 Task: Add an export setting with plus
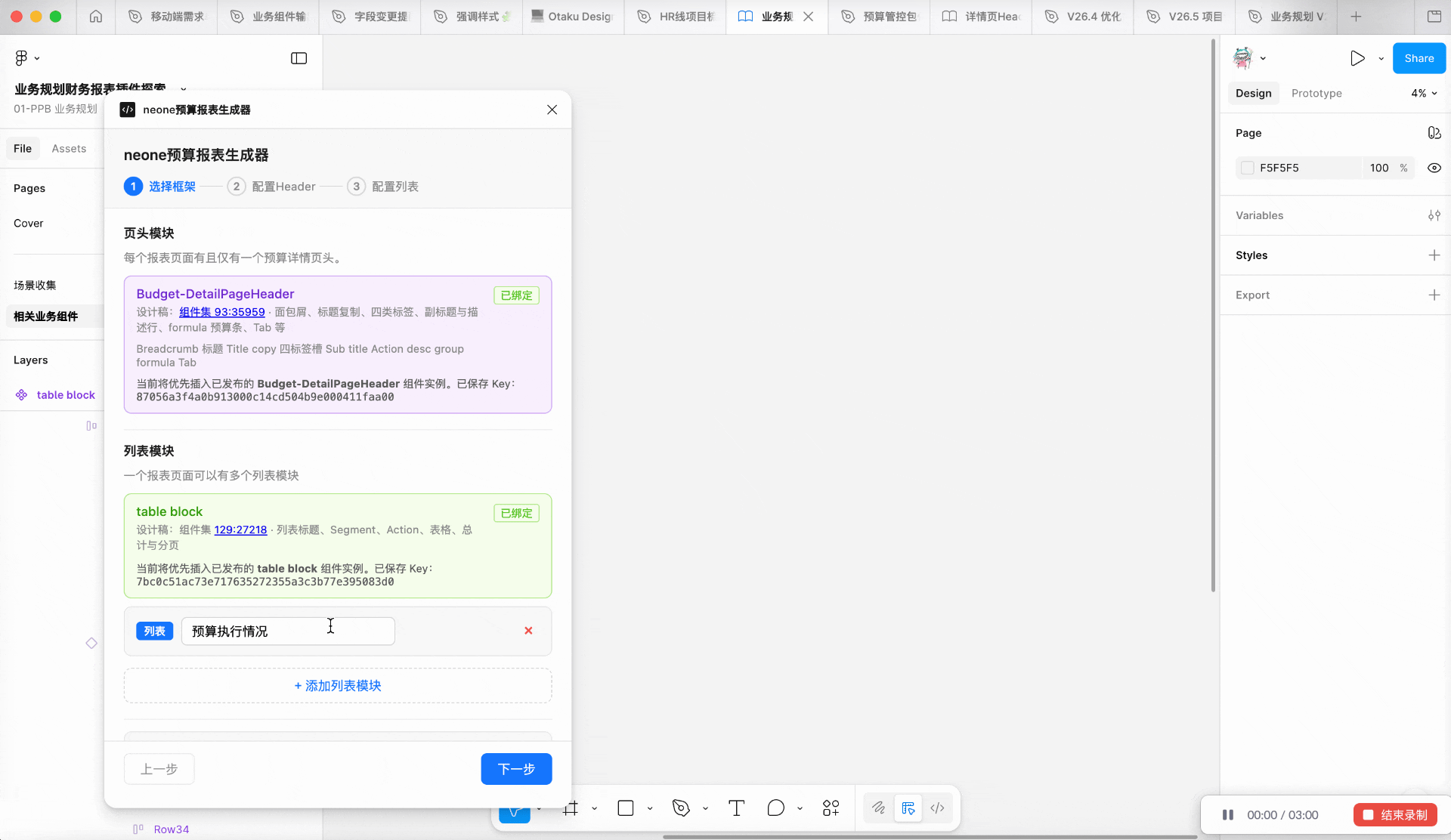pos(1434,295)
